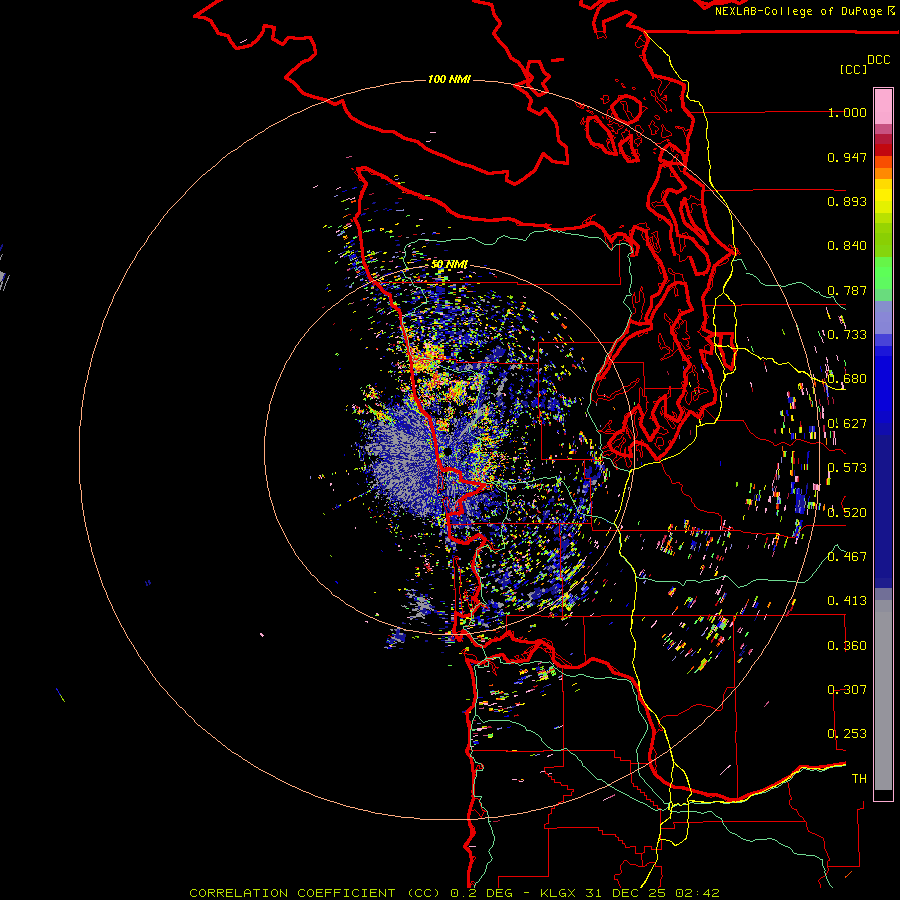Screen dimensions: 900x900
Task: Select the 0.573 legend value
Action: click(847, 468)
